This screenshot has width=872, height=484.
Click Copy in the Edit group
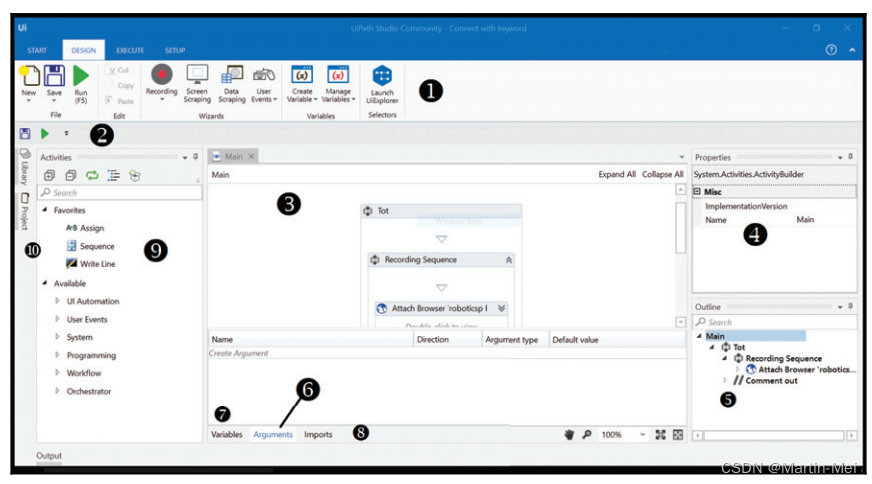tap(120, 86)
